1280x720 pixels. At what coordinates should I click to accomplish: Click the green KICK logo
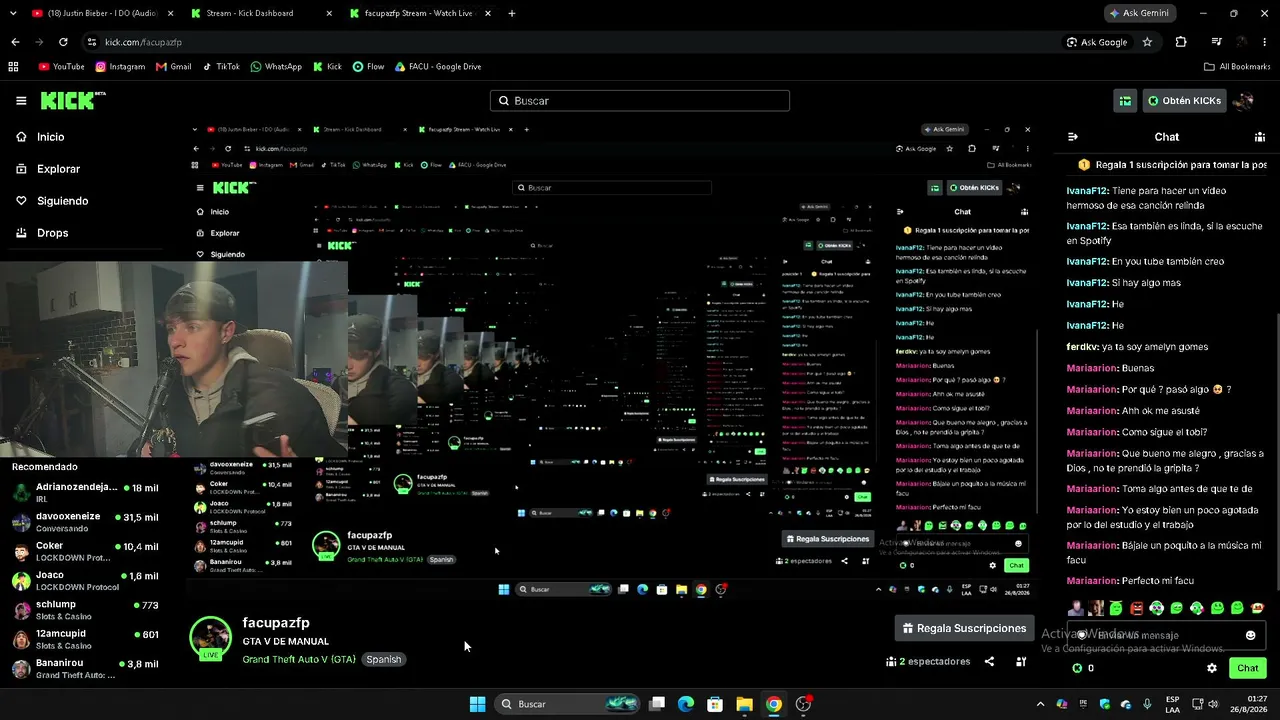point(72,100)
